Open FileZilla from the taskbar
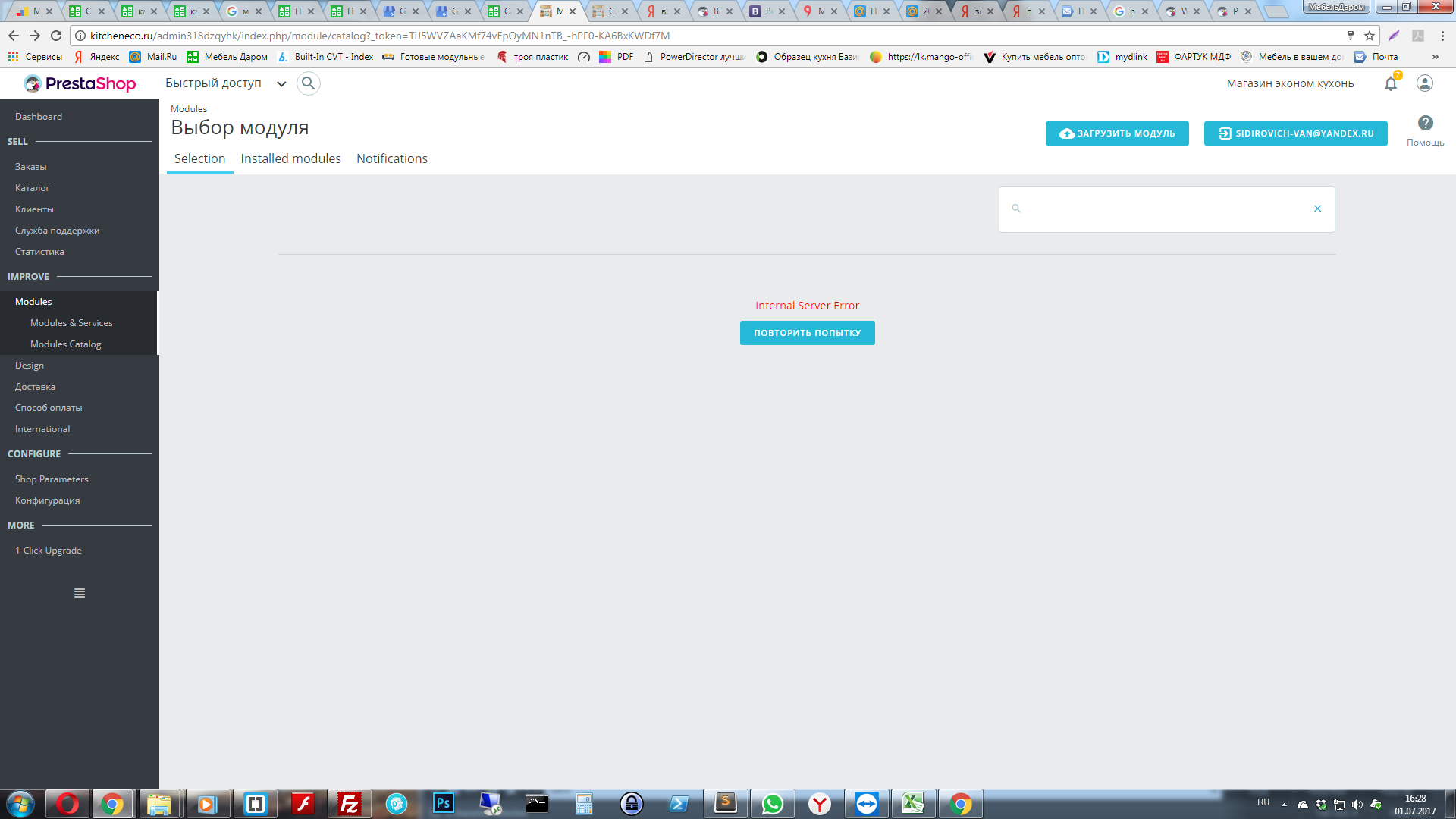 (350, 804)
